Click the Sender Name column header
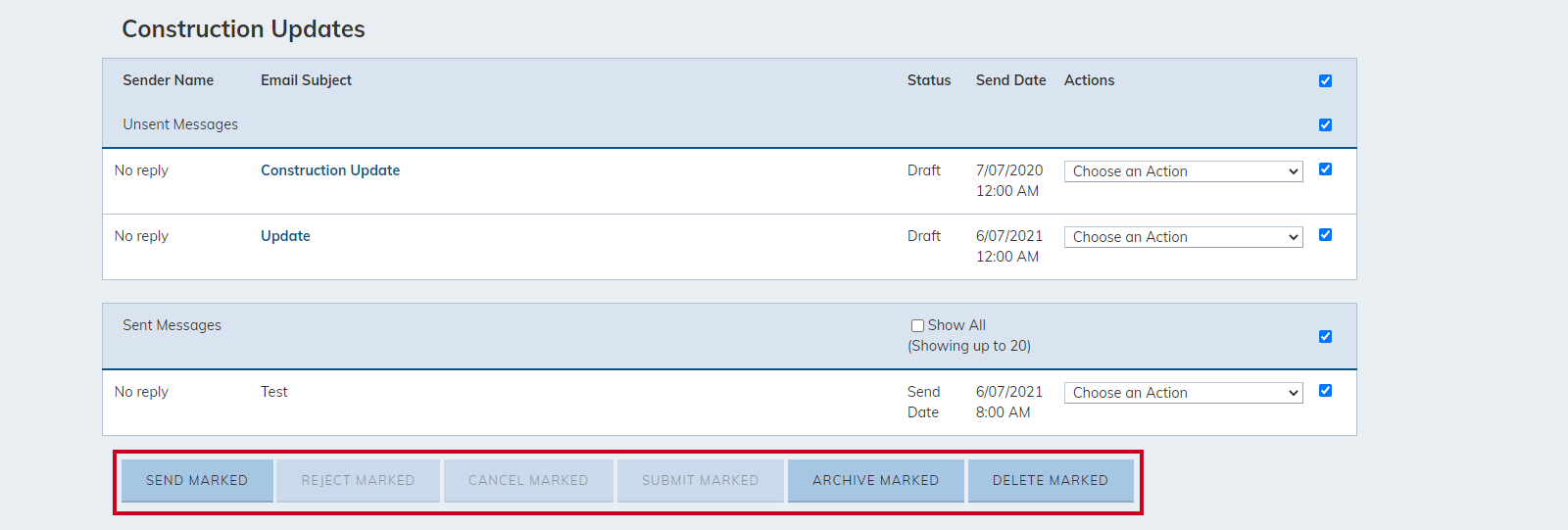The image size is (1568, 530). [168, 80]
